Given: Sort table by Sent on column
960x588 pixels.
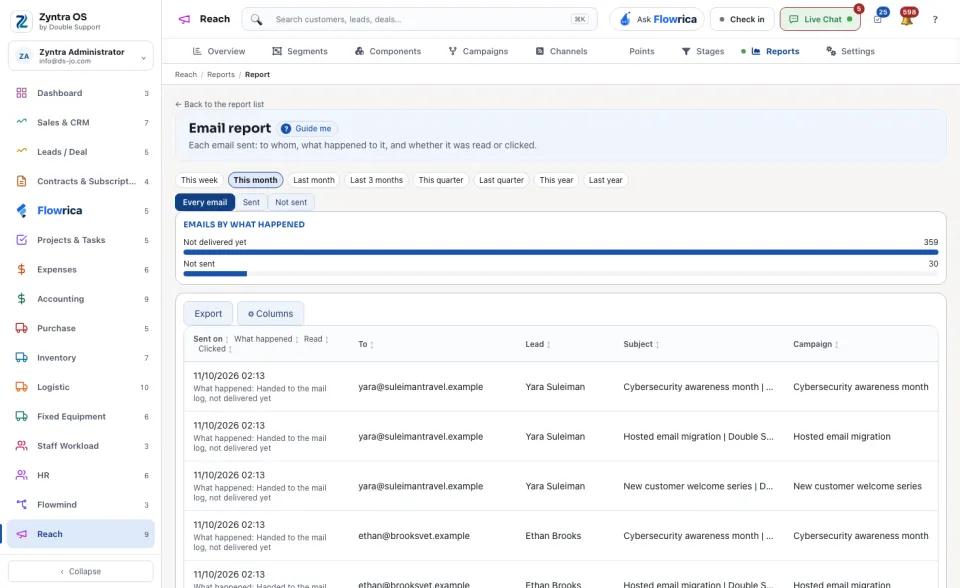Looking at the screenshot, I should click(211, 339).
